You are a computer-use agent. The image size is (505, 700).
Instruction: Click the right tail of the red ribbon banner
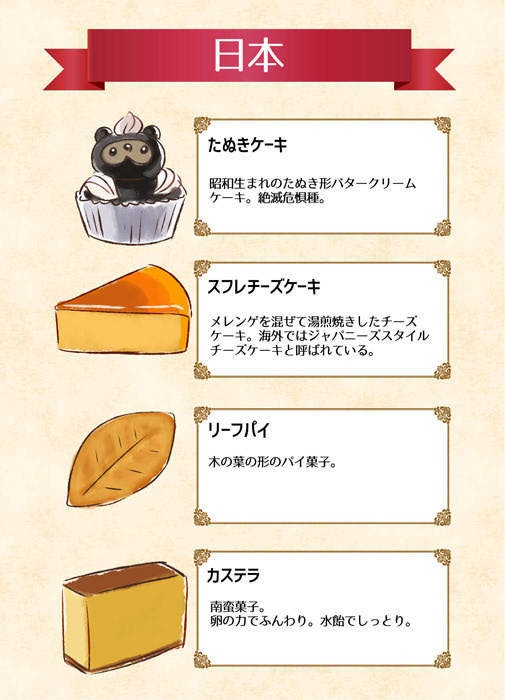point(426,70)
